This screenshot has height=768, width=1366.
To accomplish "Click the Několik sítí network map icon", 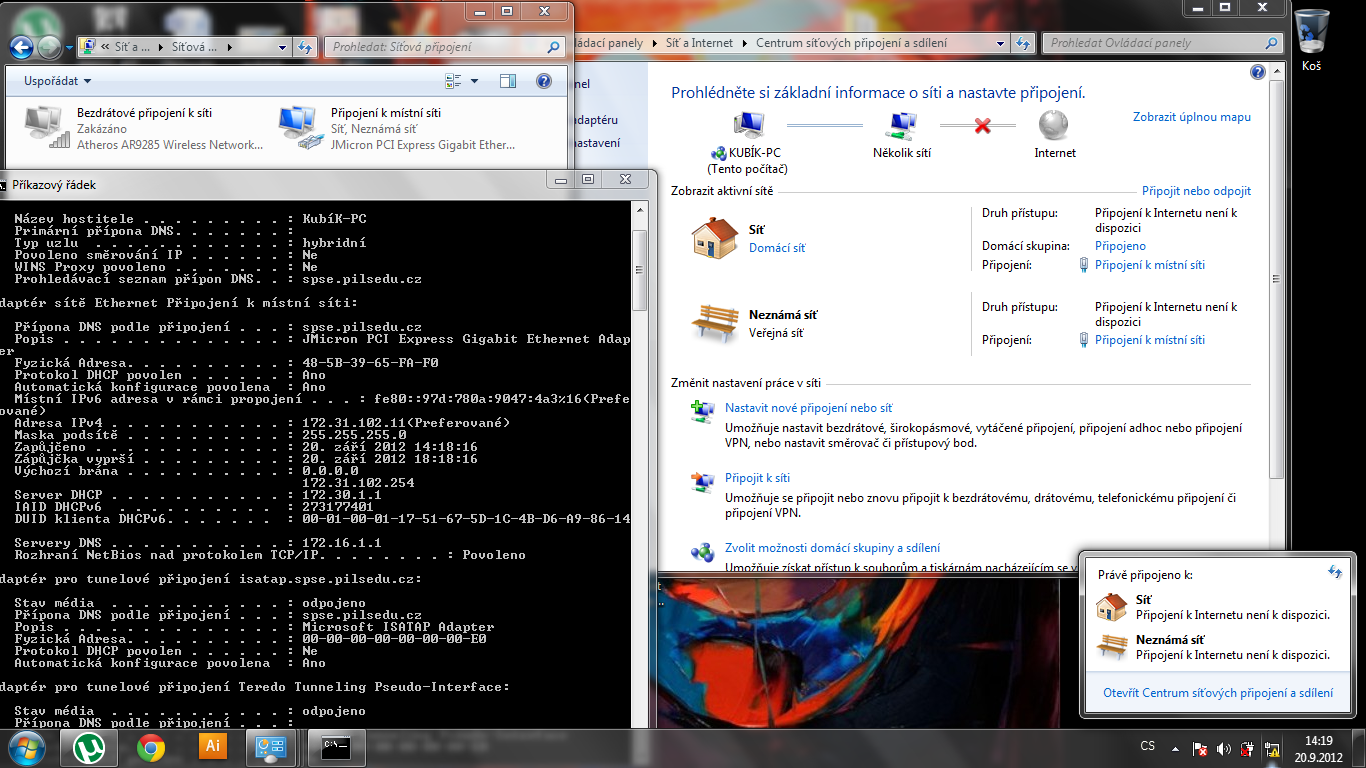I will point(901,126).
